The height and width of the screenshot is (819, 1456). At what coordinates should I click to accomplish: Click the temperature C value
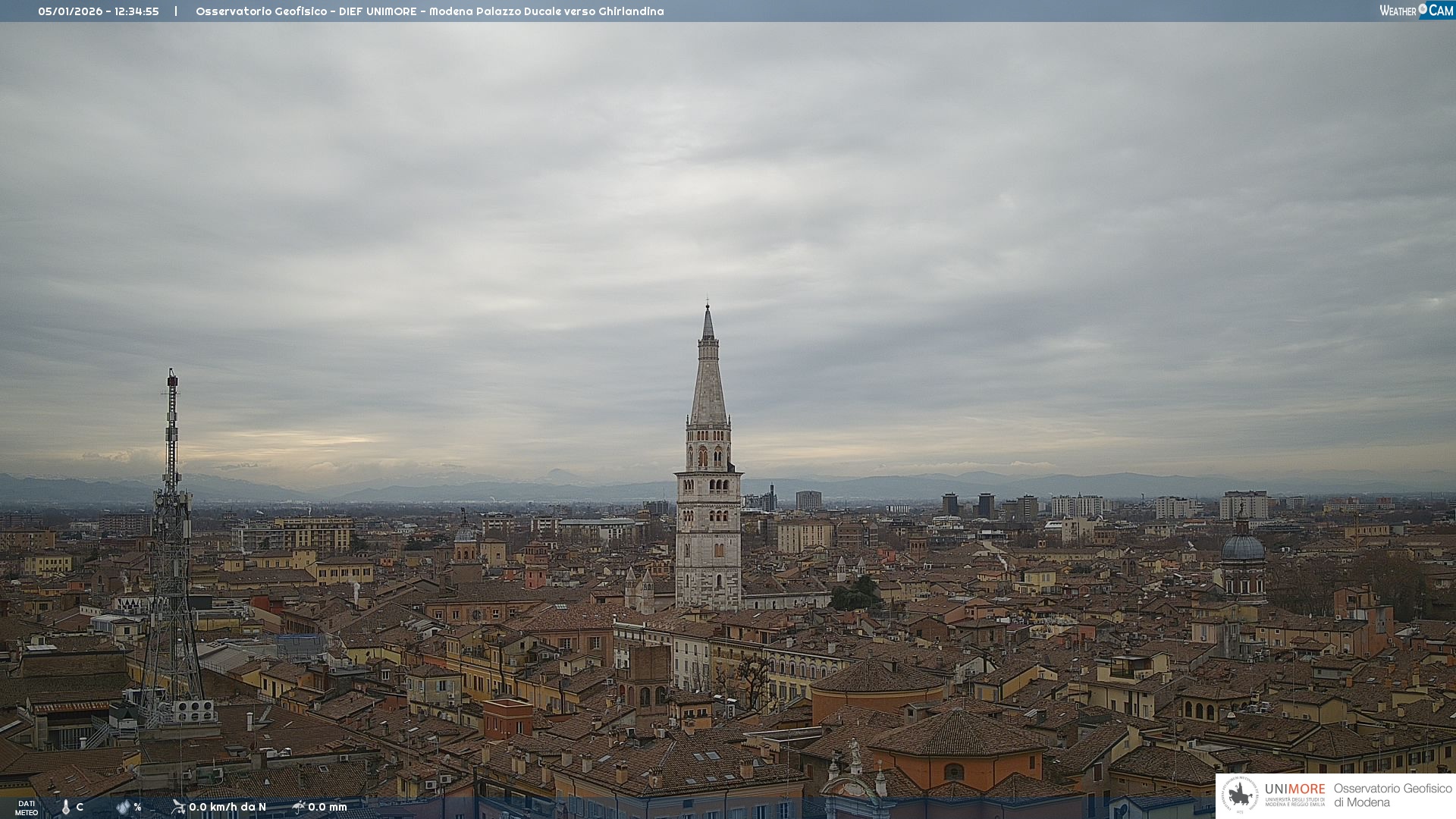click(80, 807)
